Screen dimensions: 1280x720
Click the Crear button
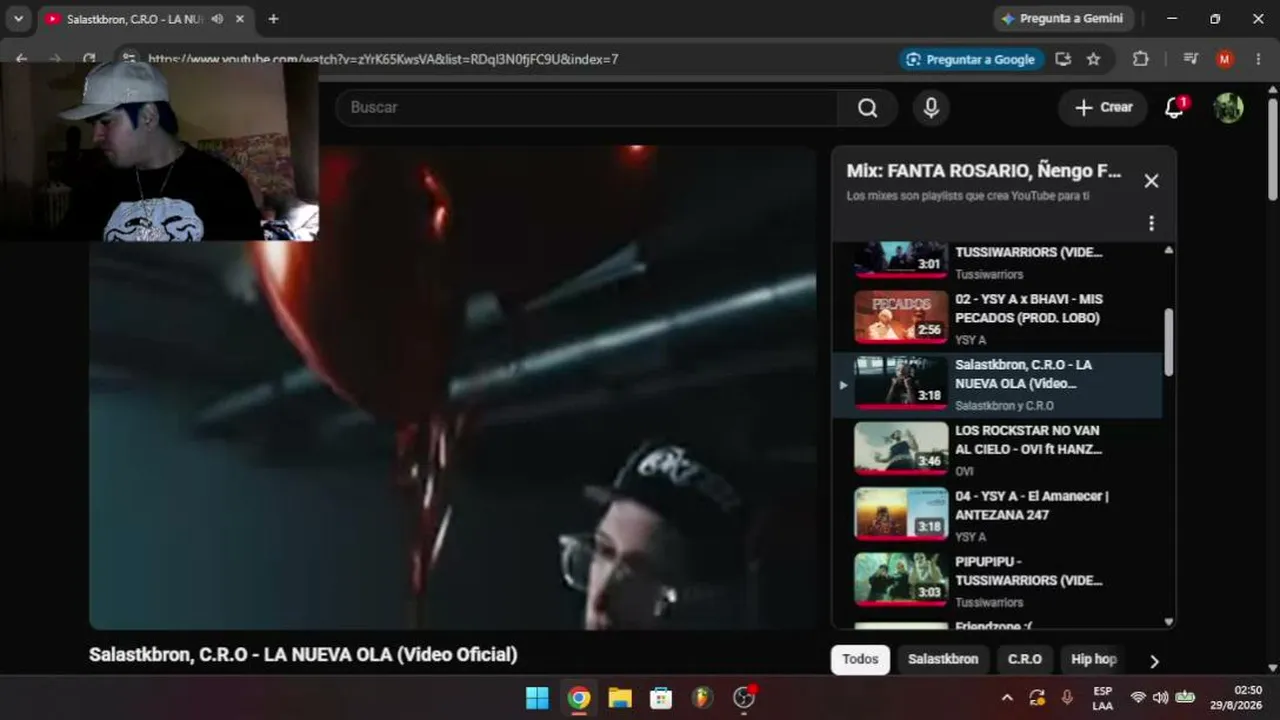pos(1103,107)
